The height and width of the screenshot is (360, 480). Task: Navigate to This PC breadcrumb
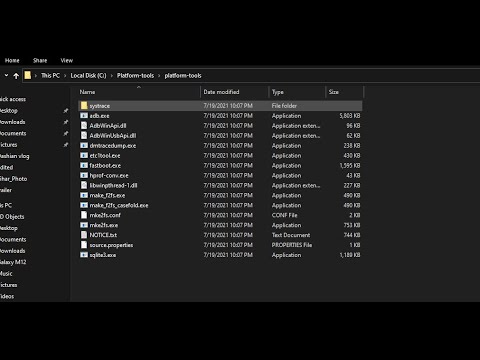[x=50, y=76]
